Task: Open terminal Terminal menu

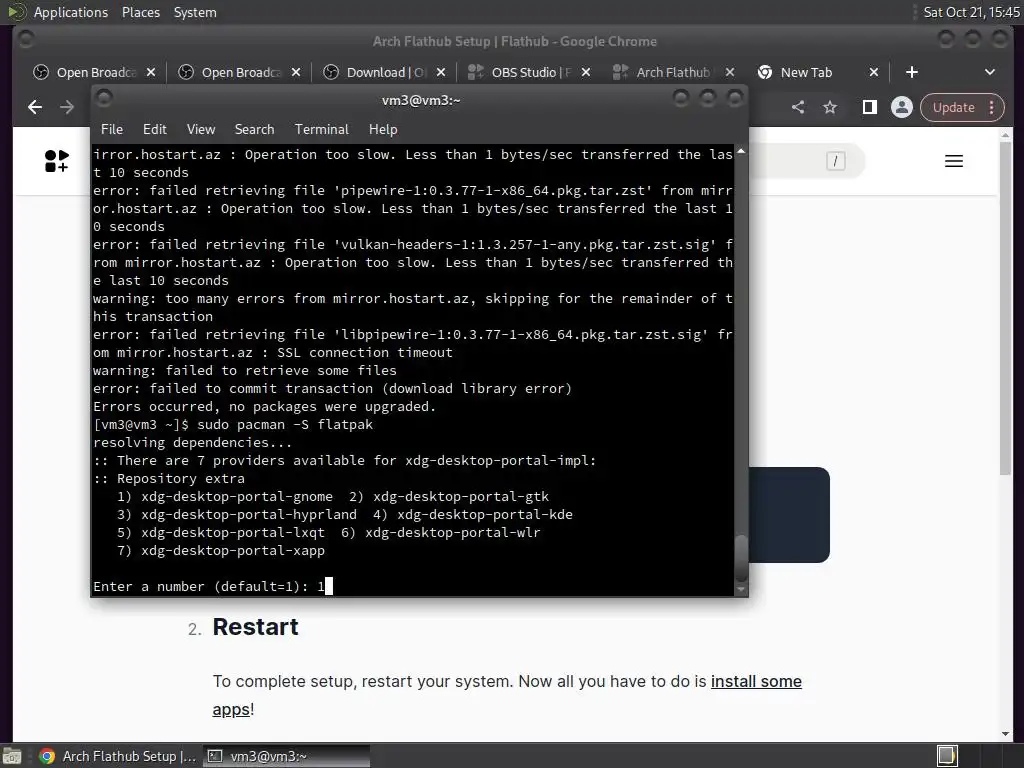Action: tap(322, 129)
